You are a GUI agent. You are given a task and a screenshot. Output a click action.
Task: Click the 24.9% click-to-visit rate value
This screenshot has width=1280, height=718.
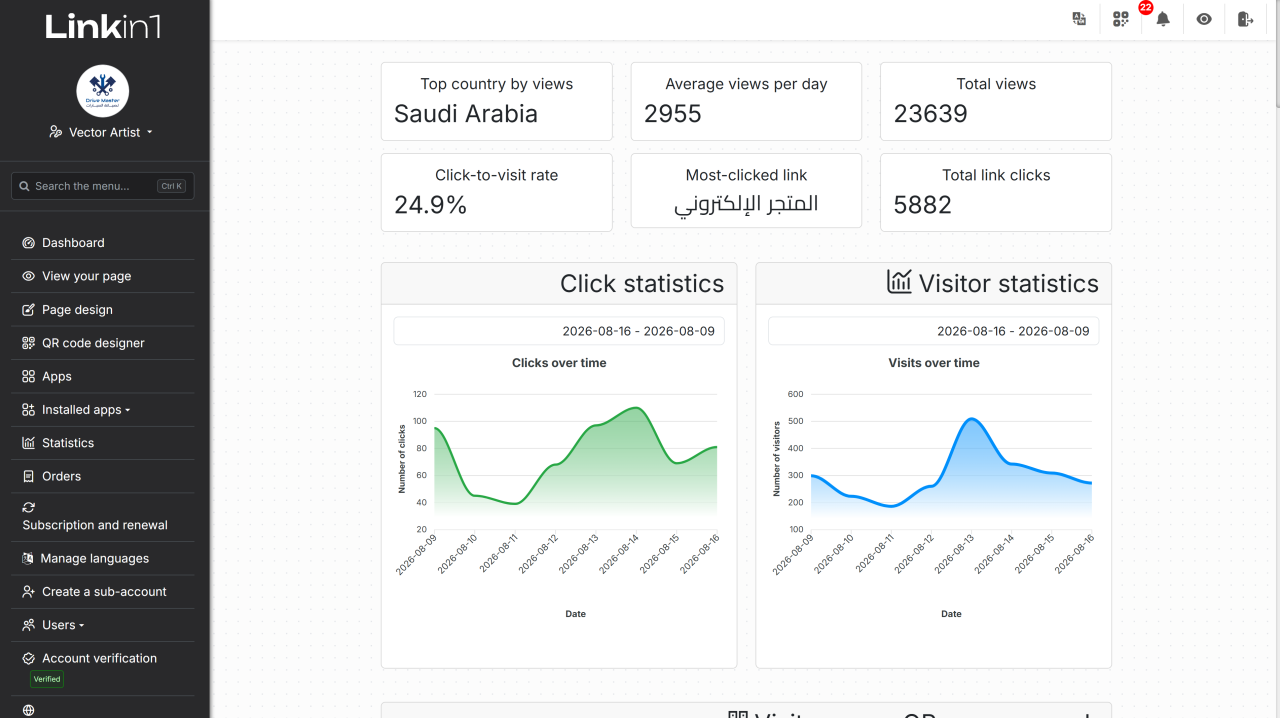[431, 205]
